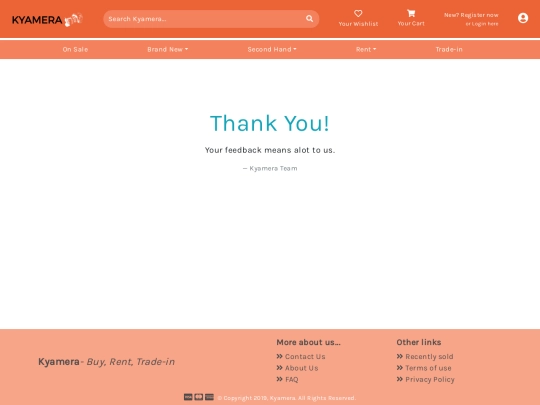Image resolution: width=540 pixels, height=405 pixels.
Task: Click chevron icon beside Contact Us
Action: (279, 356)
